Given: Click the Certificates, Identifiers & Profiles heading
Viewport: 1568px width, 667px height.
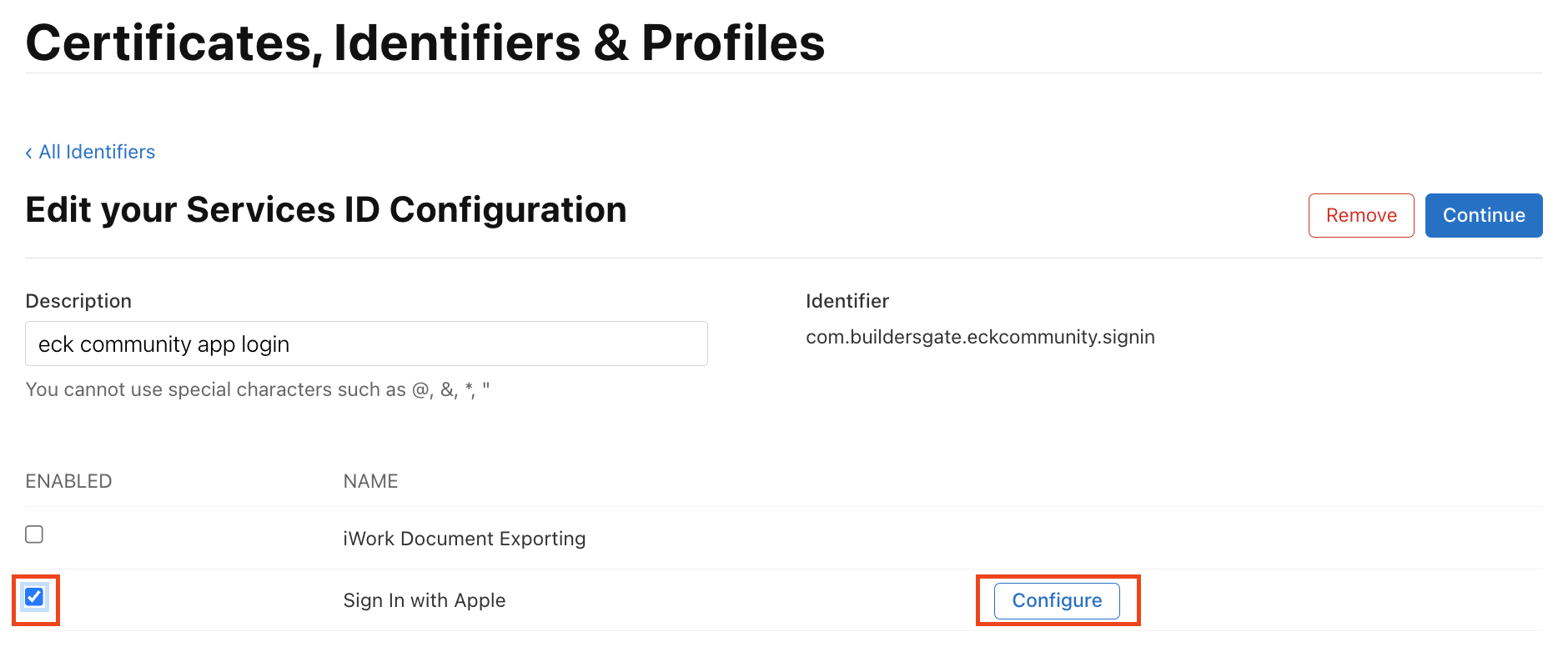Looking at the screenshot, I should coord(425,42).
